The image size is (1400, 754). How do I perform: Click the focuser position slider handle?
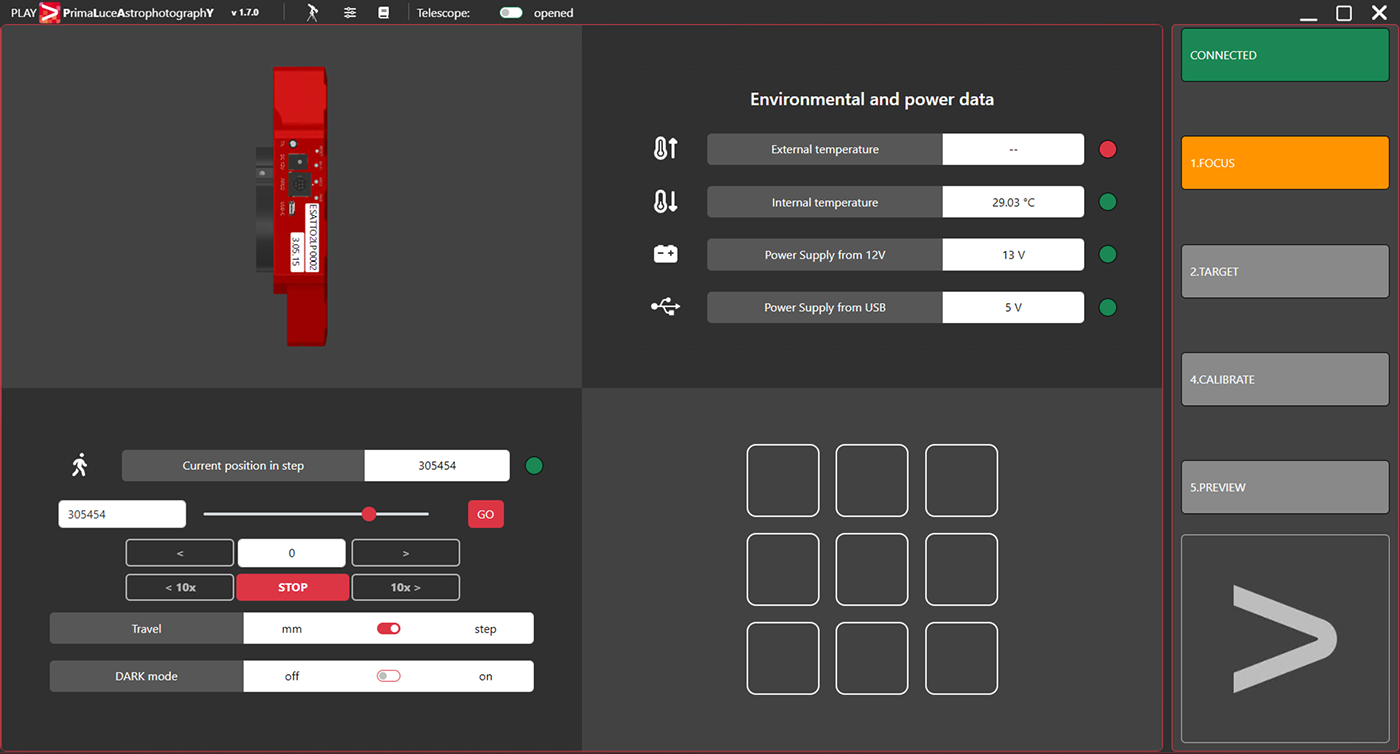[x=369, y=514]
